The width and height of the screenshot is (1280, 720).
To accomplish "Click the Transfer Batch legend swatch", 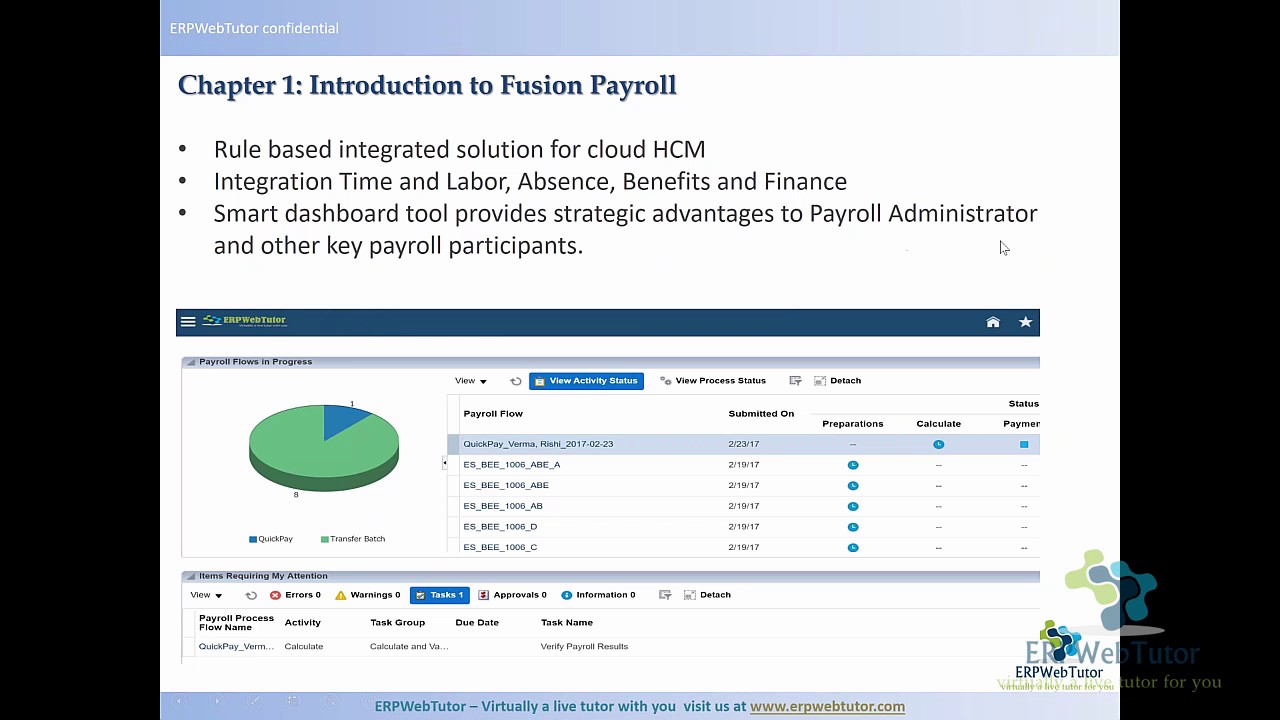I will coord(325,539).
